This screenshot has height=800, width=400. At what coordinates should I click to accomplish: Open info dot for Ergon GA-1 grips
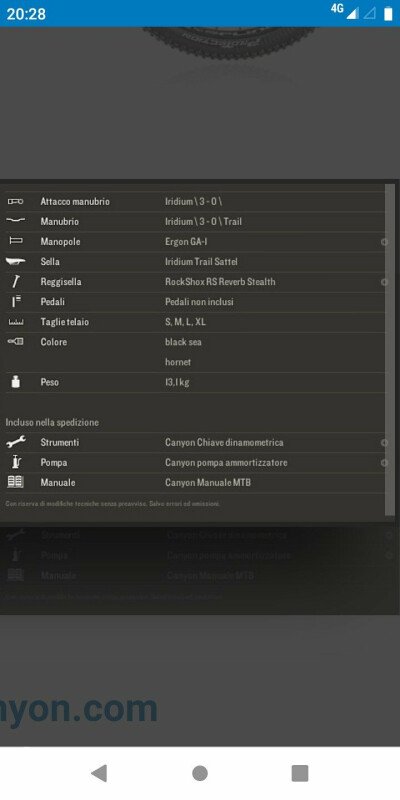click(x=384, y=242)
